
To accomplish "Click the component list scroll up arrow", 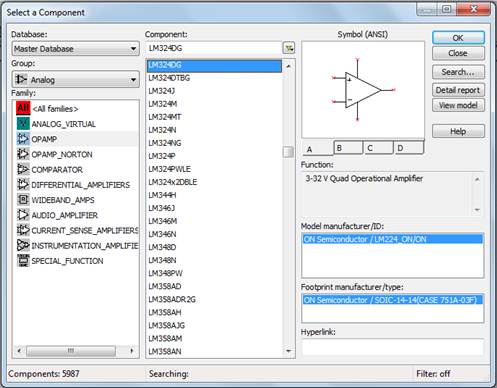I will (x=288, y=66).
